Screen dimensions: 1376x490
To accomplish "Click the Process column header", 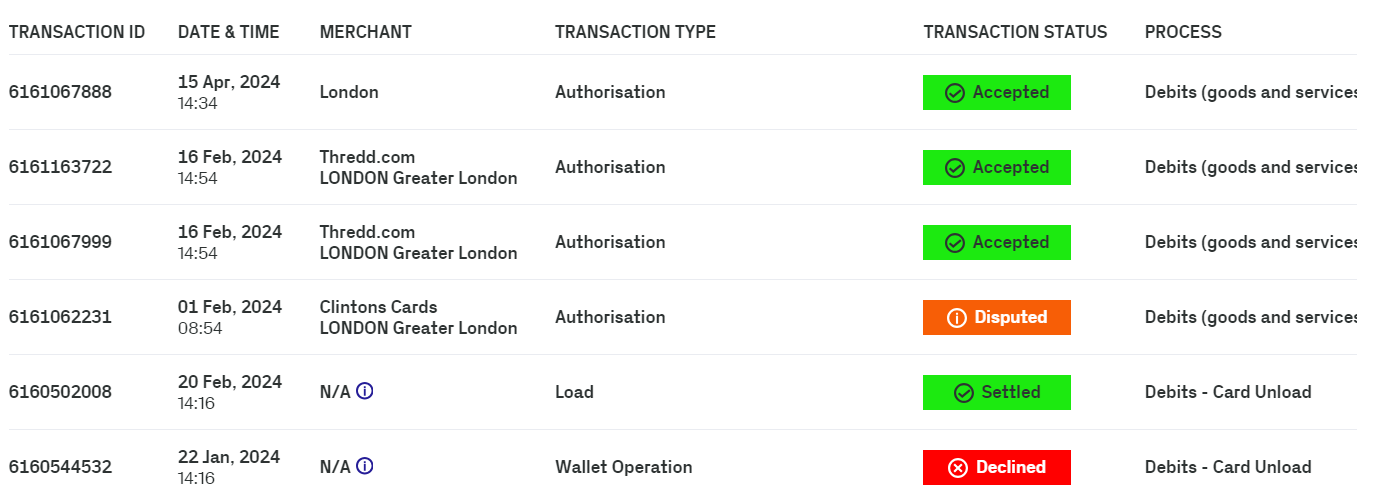I will pyautogui.click(x=1183, y=32).
